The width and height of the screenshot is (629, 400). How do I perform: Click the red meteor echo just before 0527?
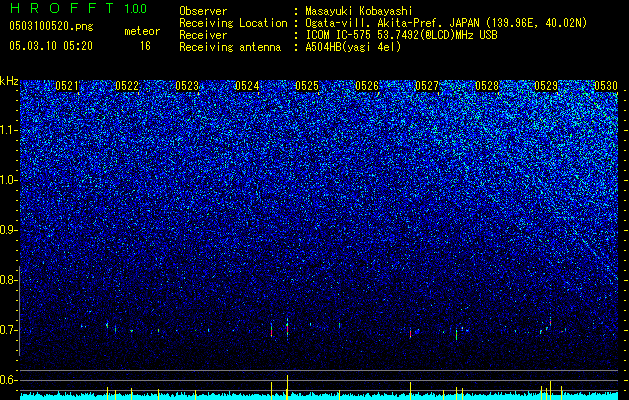click(410, 334)
